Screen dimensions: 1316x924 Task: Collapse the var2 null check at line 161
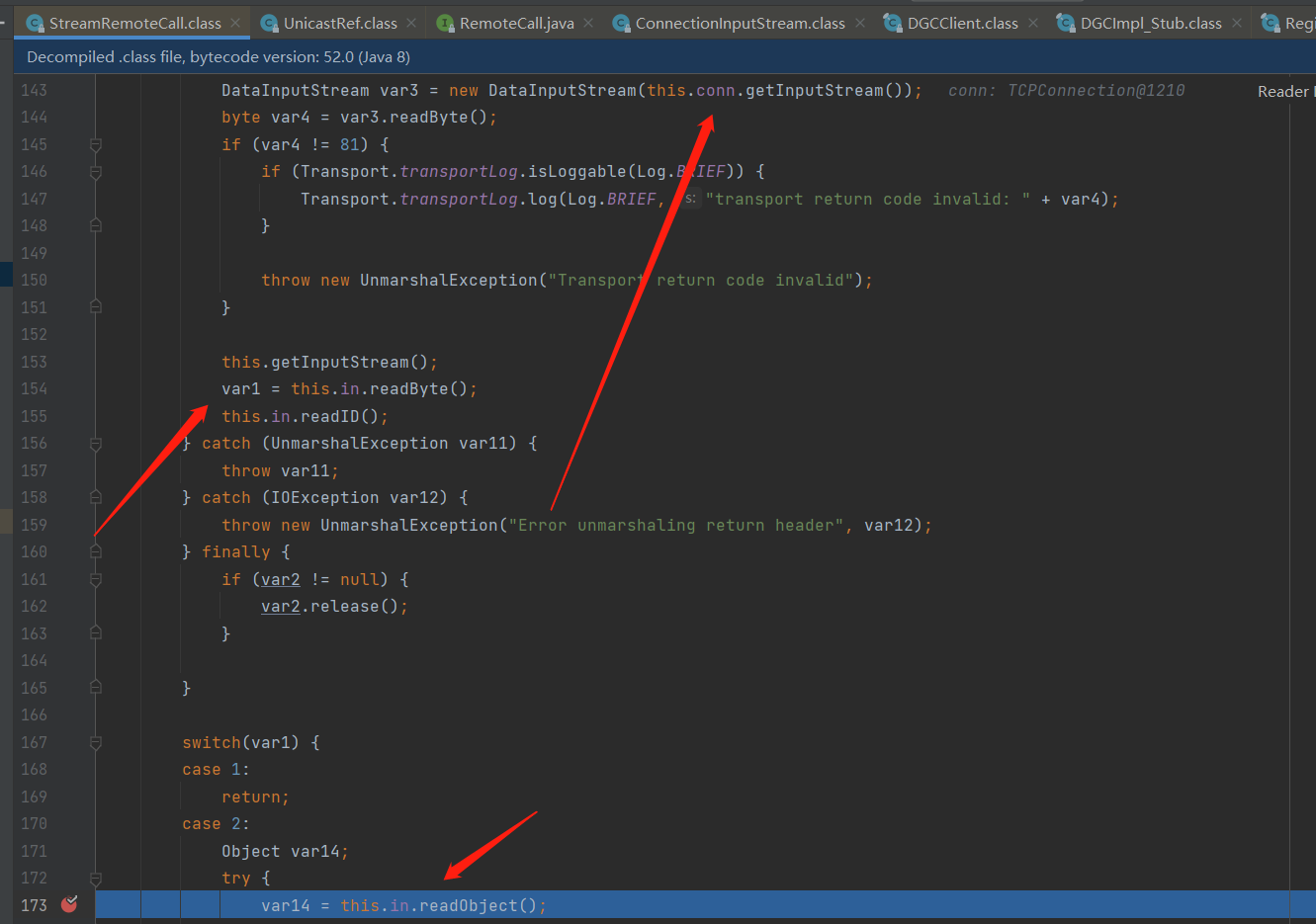(x=96, y=579)
